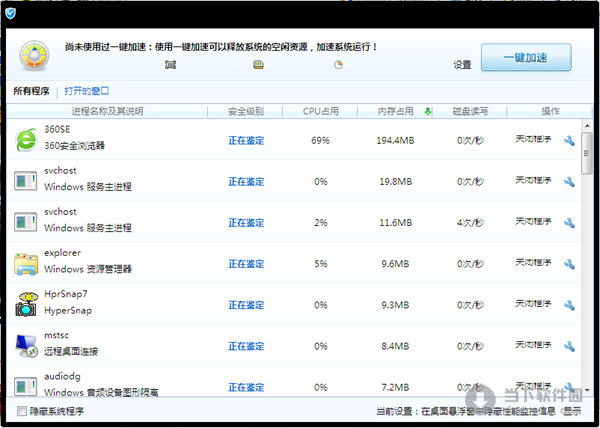Select the audiodg process name
This screenshot has height=428, width=600.
62,377
